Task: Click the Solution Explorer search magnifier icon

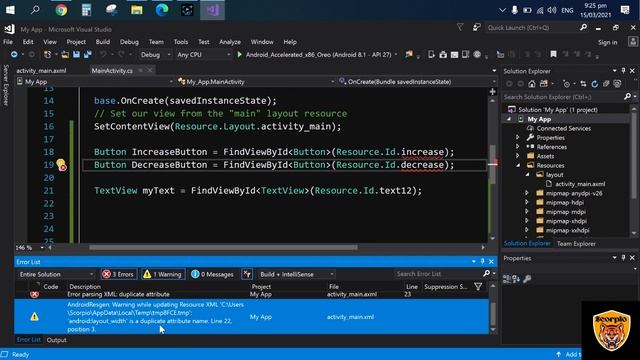Action: point(627,97)
